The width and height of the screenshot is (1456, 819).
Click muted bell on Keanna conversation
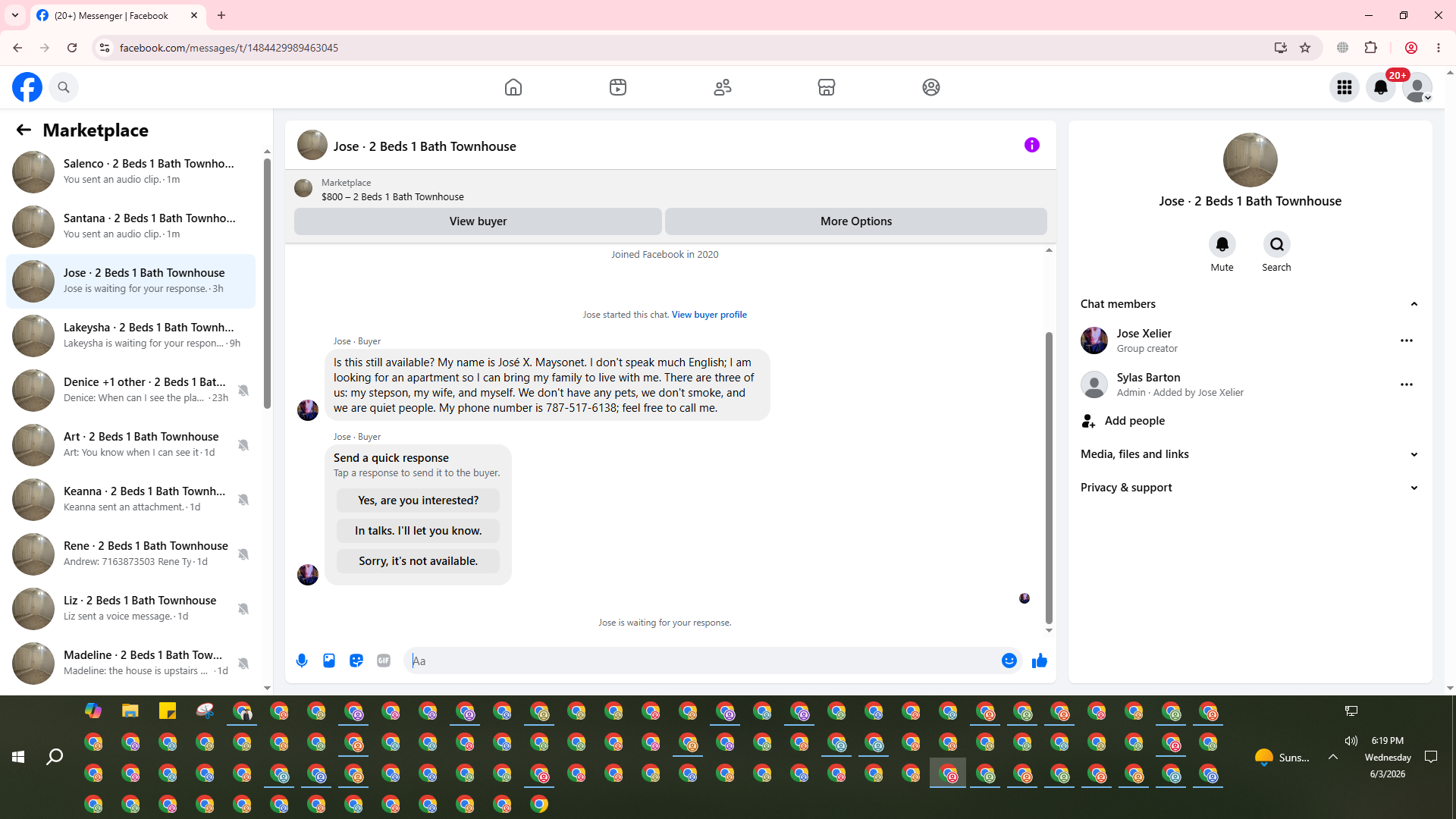[x=243, y=500]
